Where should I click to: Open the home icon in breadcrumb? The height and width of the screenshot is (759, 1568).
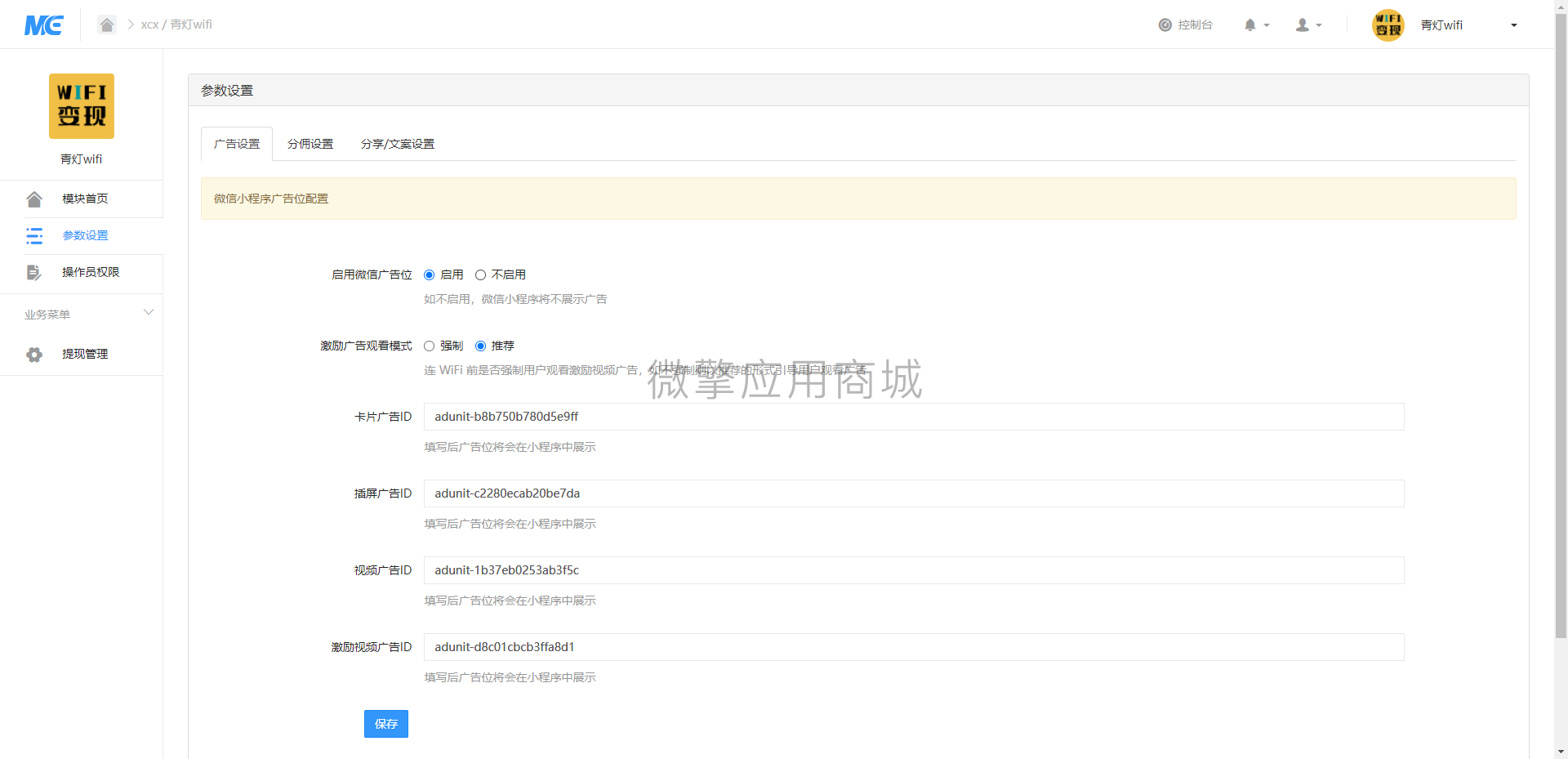[107, 25]
